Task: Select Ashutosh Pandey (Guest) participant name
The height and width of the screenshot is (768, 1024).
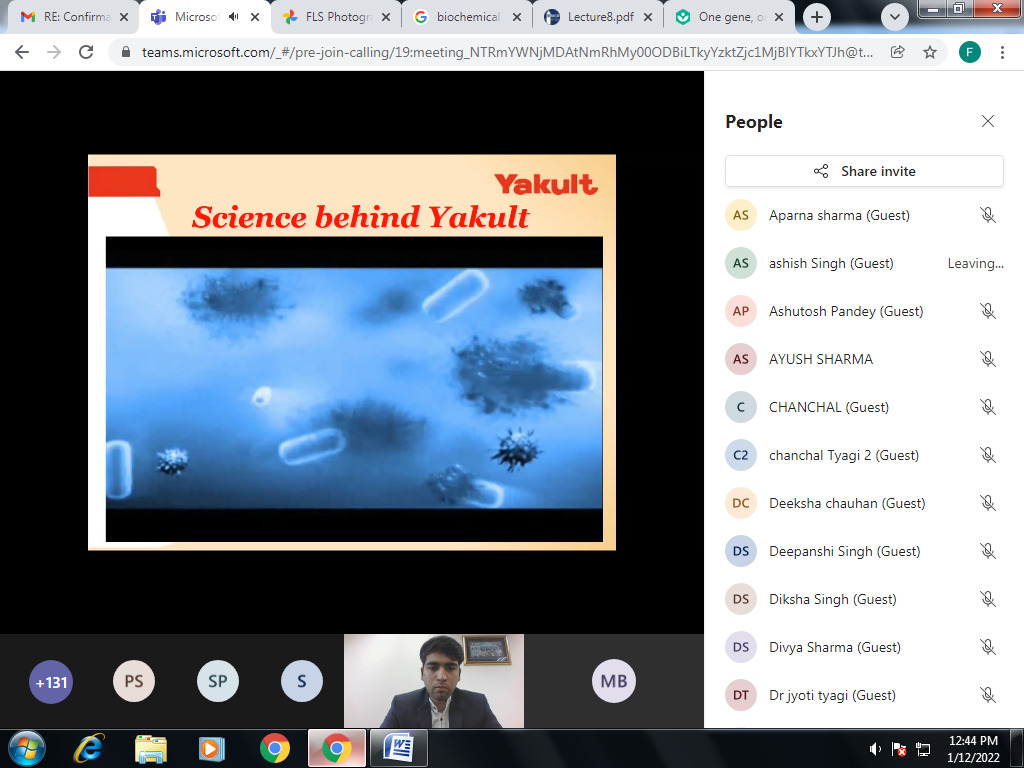Action: (846, 311)
